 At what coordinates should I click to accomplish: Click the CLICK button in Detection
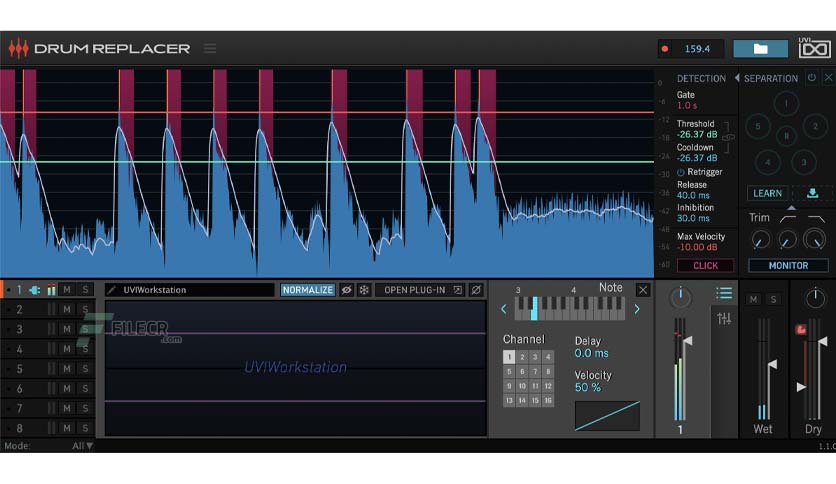point(705,265)
